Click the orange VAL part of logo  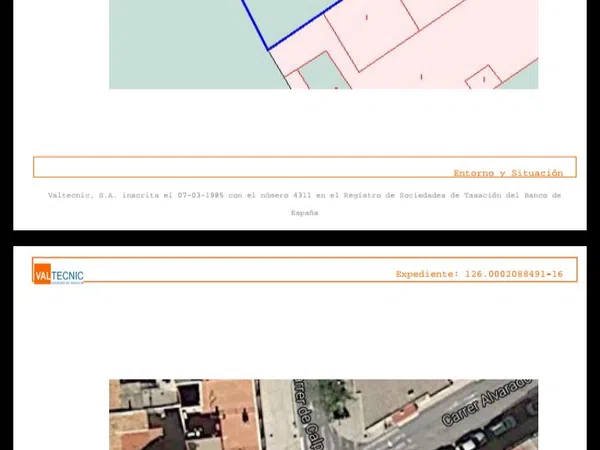[x=42, y=275]
